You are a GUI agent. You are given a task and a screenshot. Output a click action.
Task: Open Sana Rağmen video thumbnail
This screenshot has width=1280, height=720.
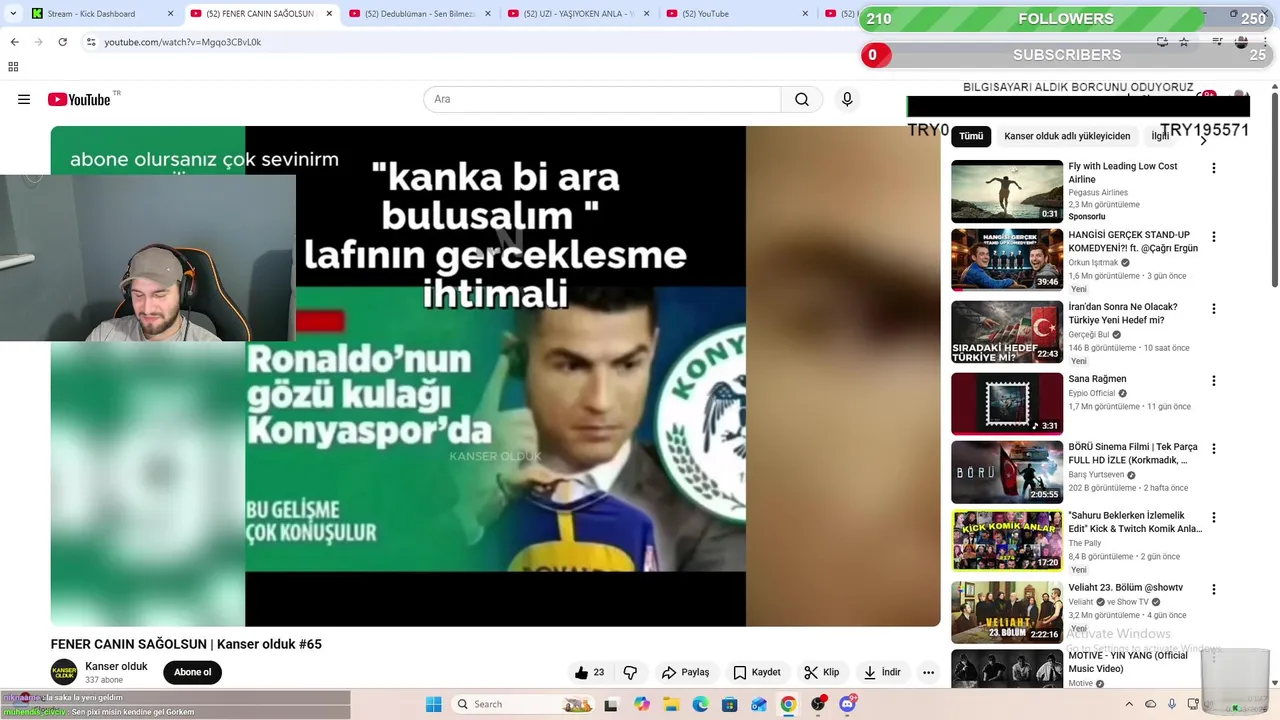coord(1007,404)
